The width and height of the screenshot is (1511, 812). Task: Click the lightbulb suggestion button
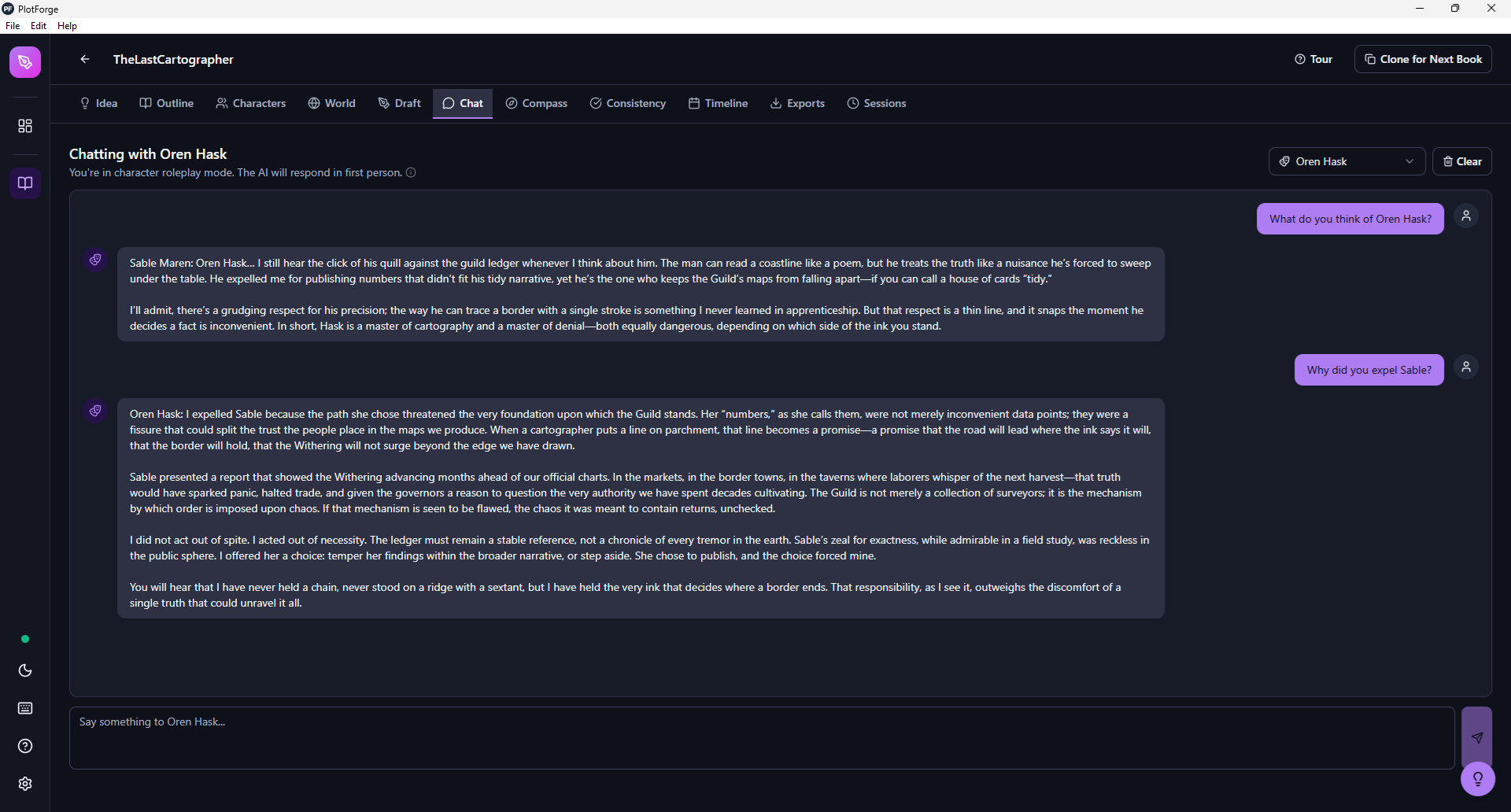pyautogui.click(x=1478, y=779)
